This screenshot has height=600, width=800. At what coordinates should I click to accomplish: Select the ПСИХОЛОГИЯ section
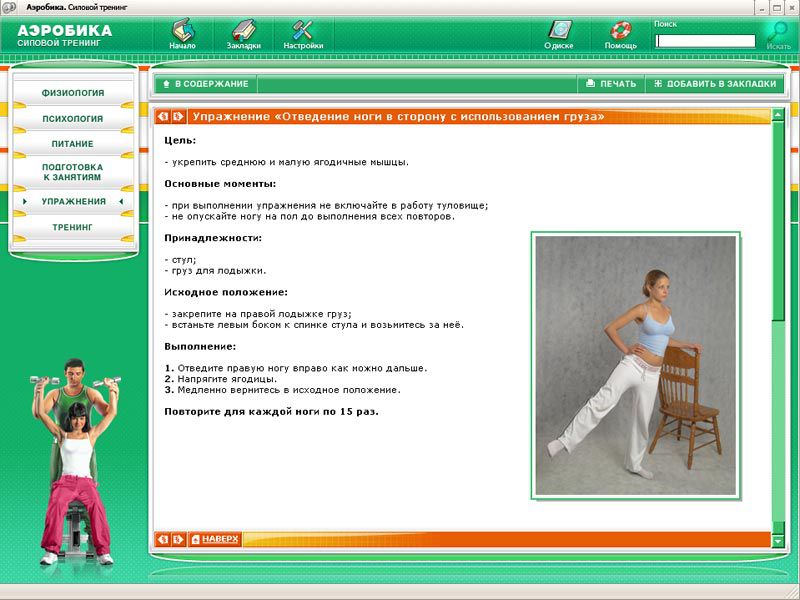click(73, 119)
